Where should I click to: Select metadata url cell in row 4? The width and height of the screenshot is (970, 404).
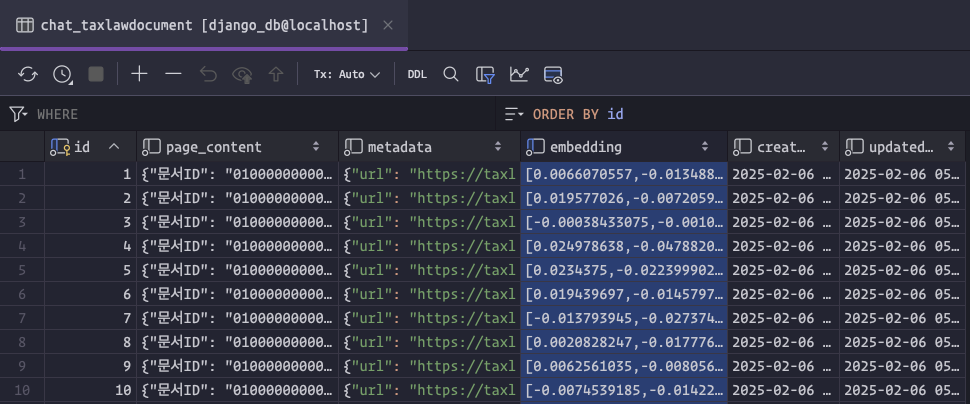pyautogui.click(x=429, y=246)
